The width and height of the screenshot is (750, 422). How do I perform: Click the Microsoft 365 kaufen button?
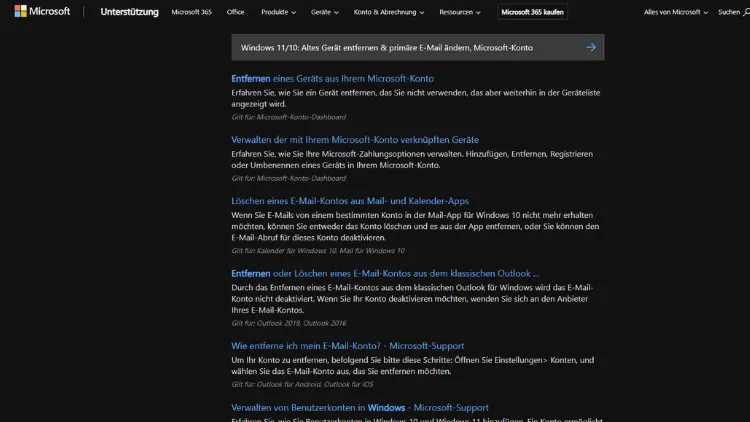point(532,12)
